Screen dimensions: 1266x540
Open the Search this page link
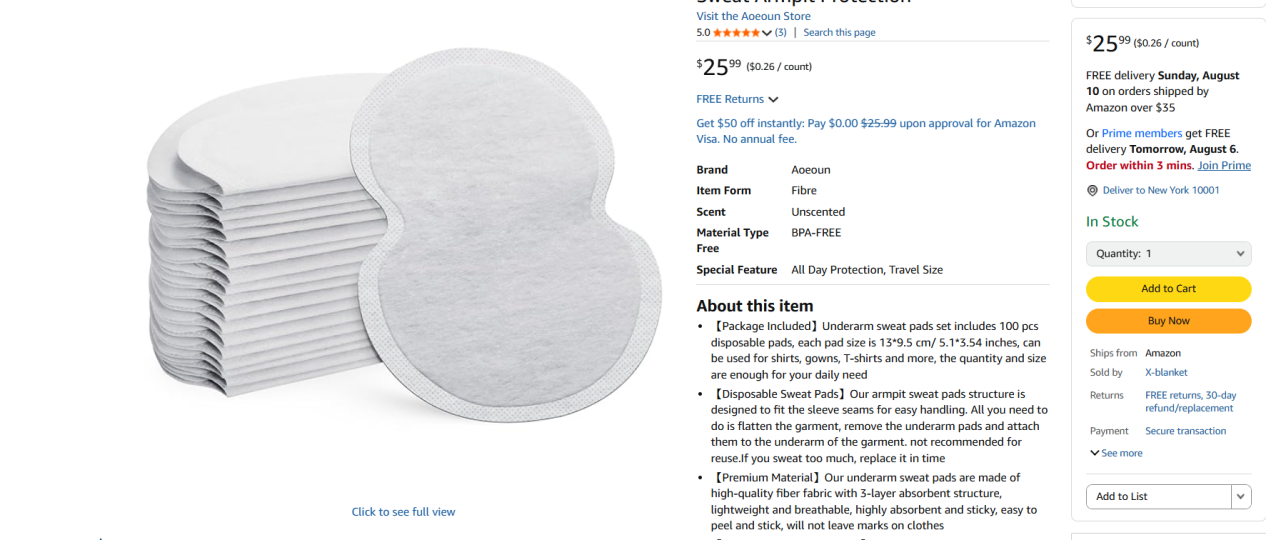tap(839, 33)
